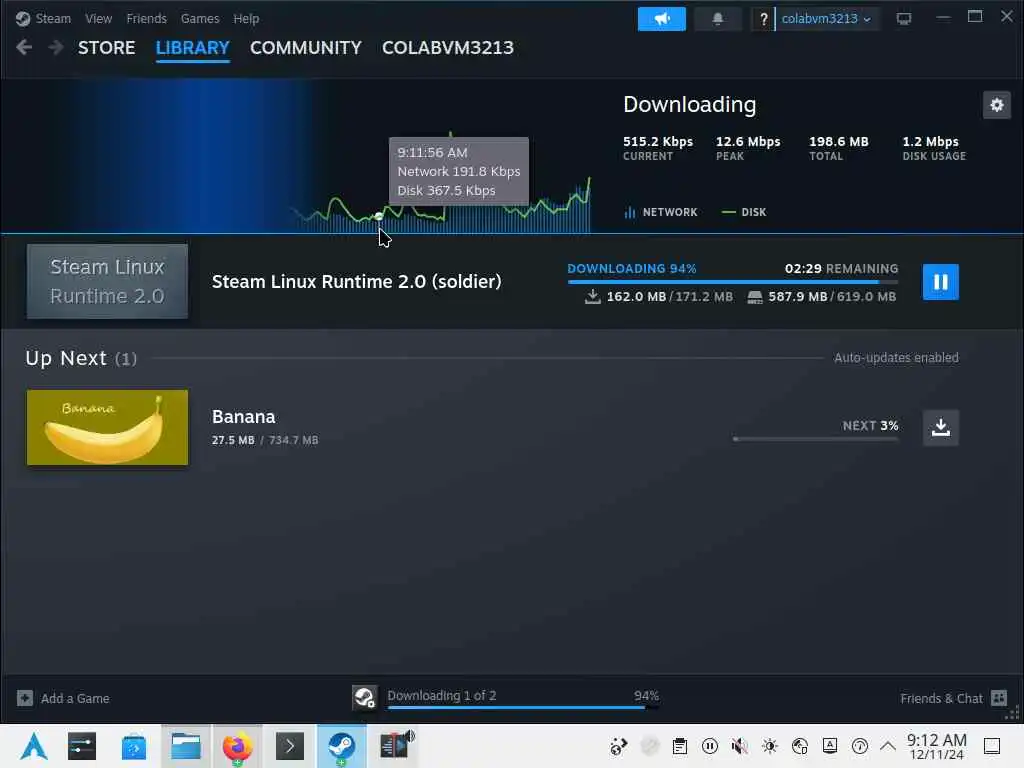This screenshot has height=768, width=1024.
Task: Open the View menu
Action: pos(98,18)
